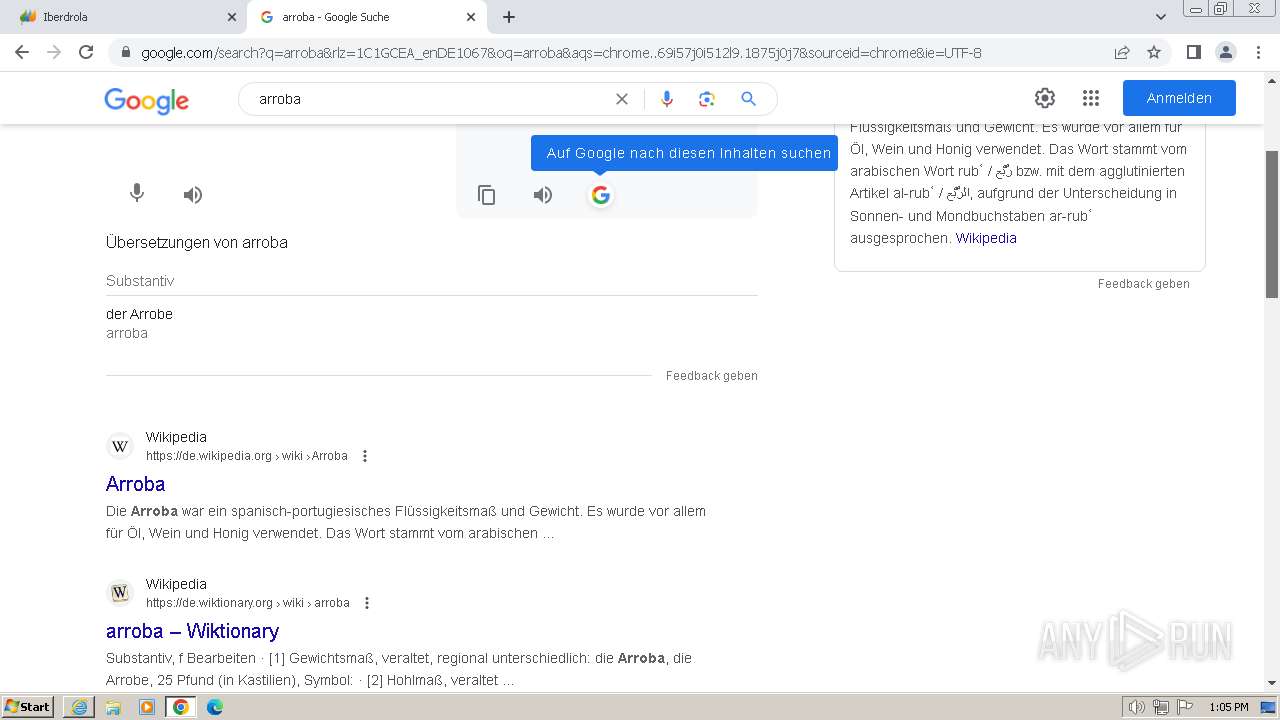
Task: Open the share page icon in the address bar
Action: tap(1122, 52)
